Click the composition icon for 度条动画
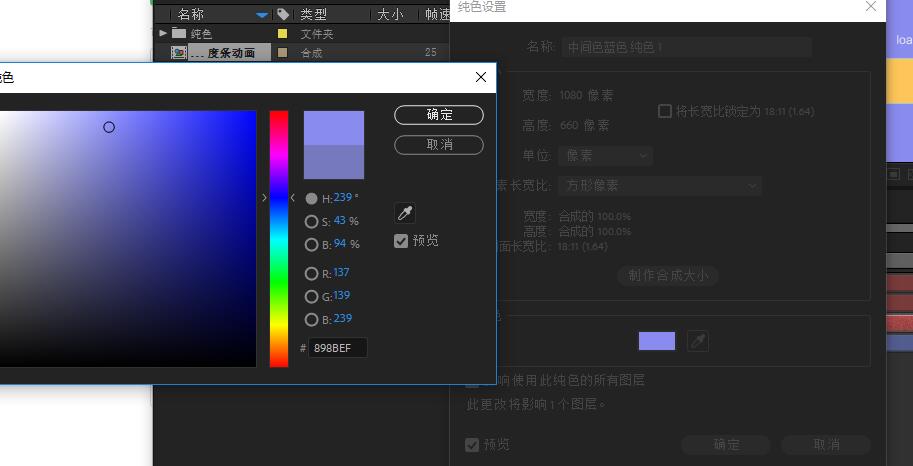 [x=179, y=52]
